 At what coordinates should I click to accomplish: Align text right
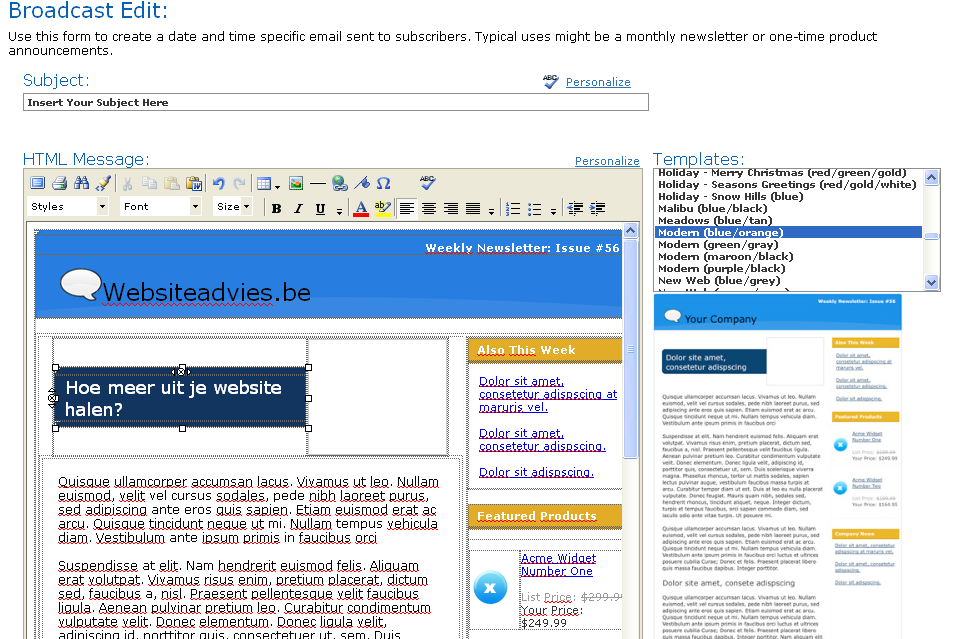[451, 209]
